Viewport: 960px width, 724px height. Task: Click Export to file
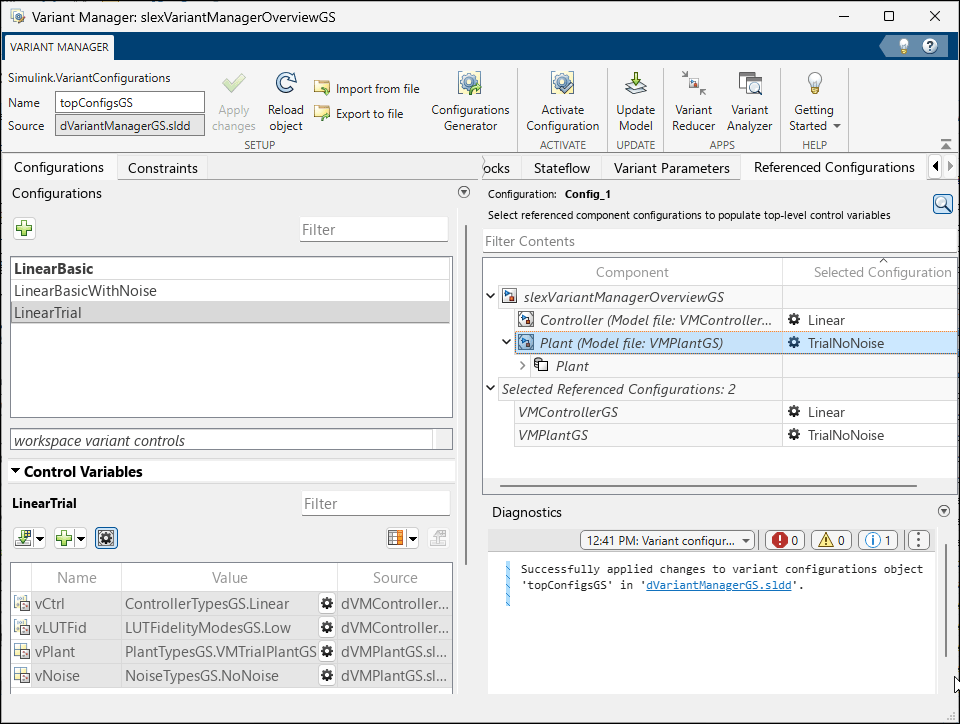(359, 114)
